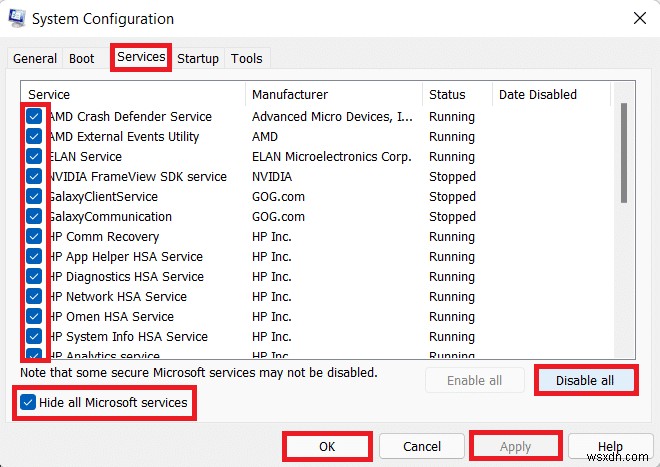Close the System Configuration window
This screenshot has height=467, width=660.
[x=638, y=18]
